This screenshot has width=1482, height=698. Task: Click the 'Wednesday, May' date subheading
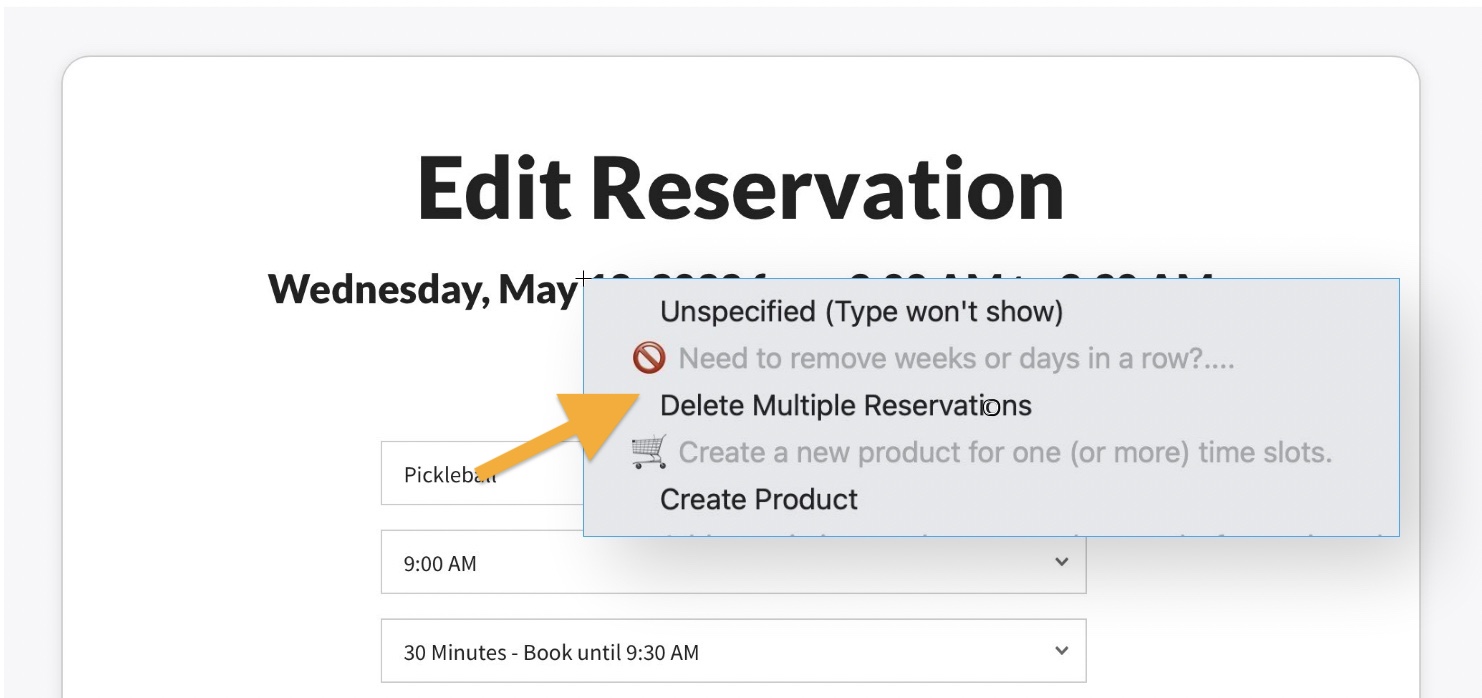tap(422, 289)
